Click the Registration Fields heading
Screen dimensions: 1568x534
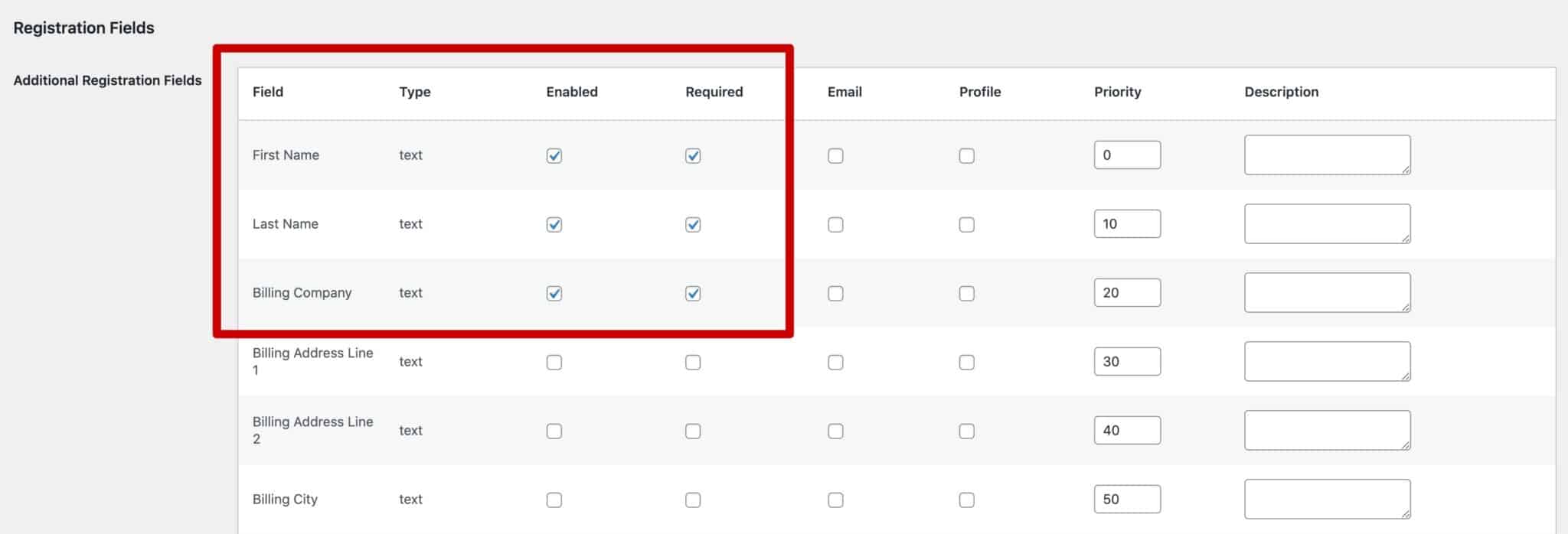tap(84, 28)
